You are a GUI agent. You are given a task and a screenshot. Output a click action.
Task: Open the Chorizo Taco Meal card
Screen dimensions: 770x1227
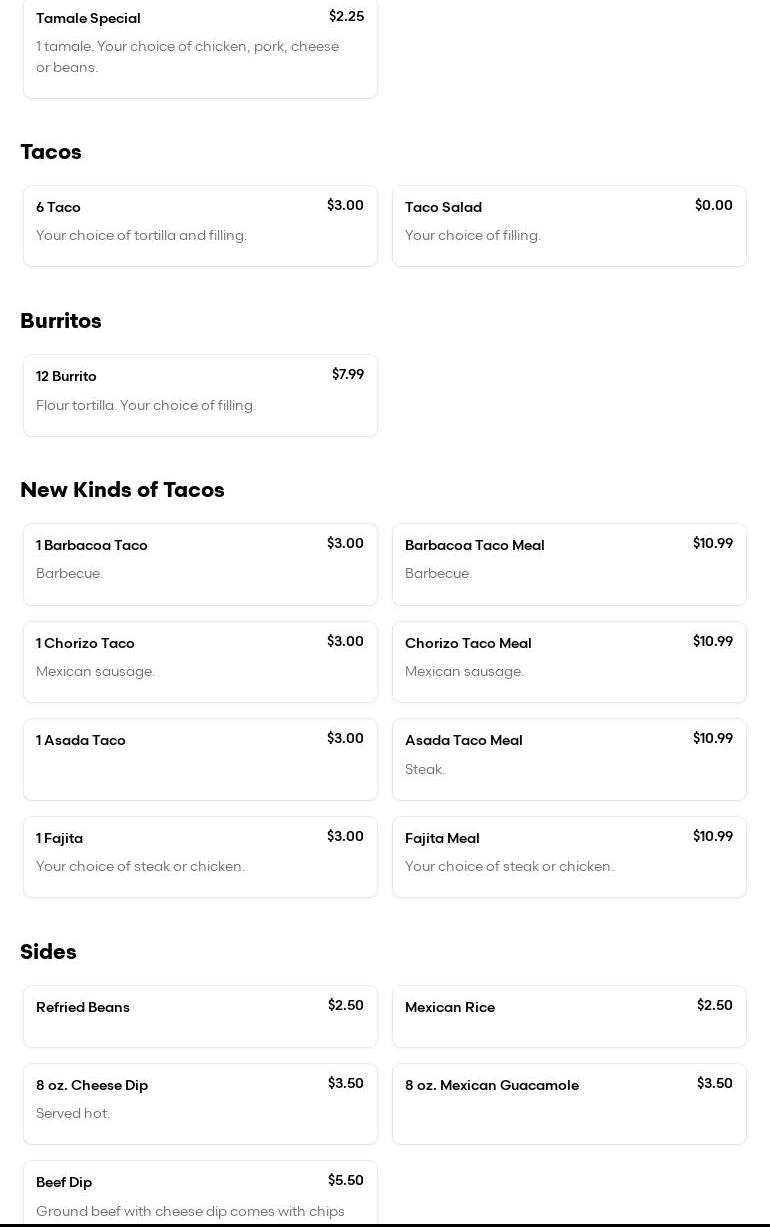[x=569, y=662]
